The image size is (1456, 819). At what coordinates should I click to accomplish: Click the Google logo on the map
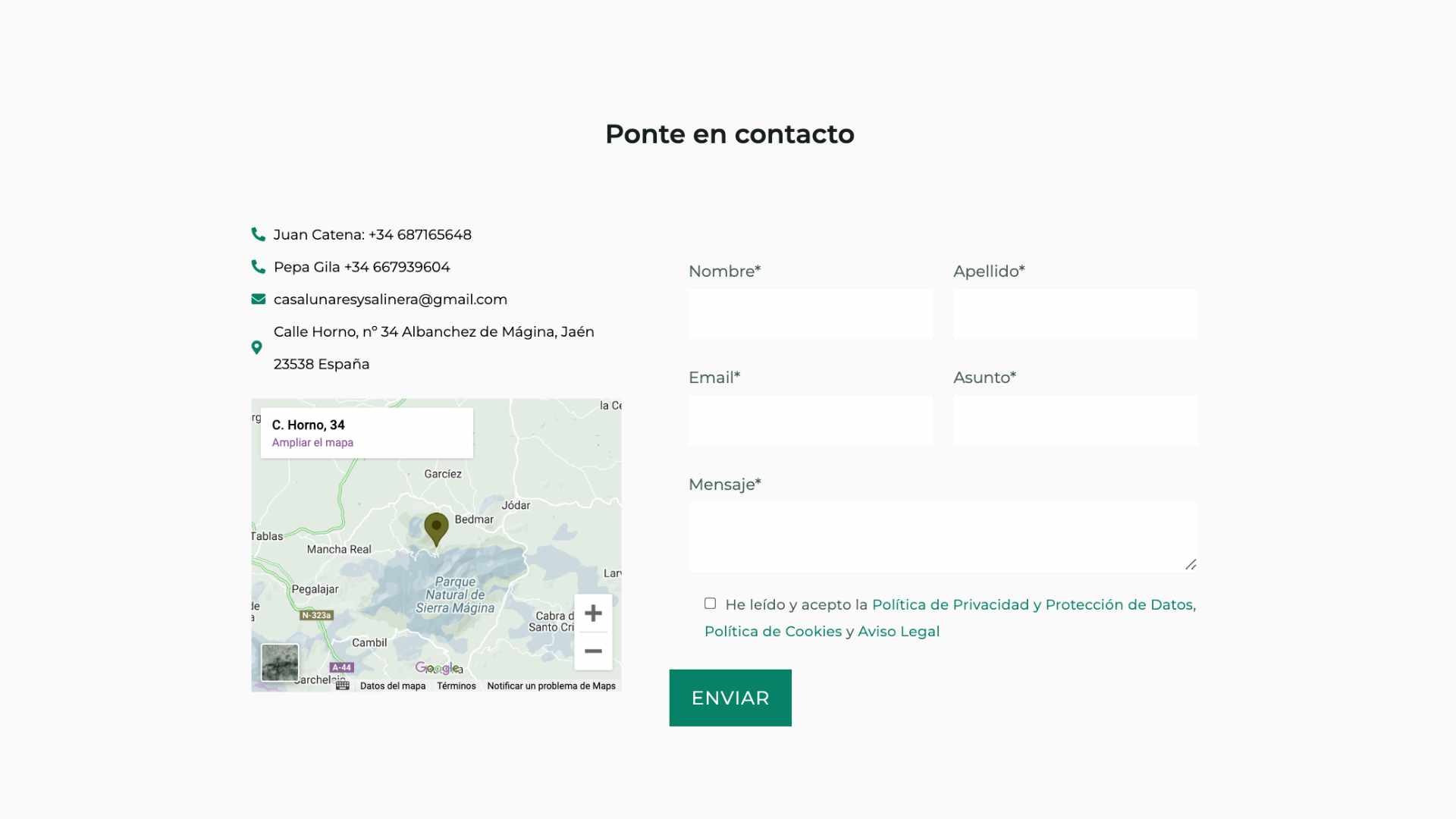[x=437, y=668]
